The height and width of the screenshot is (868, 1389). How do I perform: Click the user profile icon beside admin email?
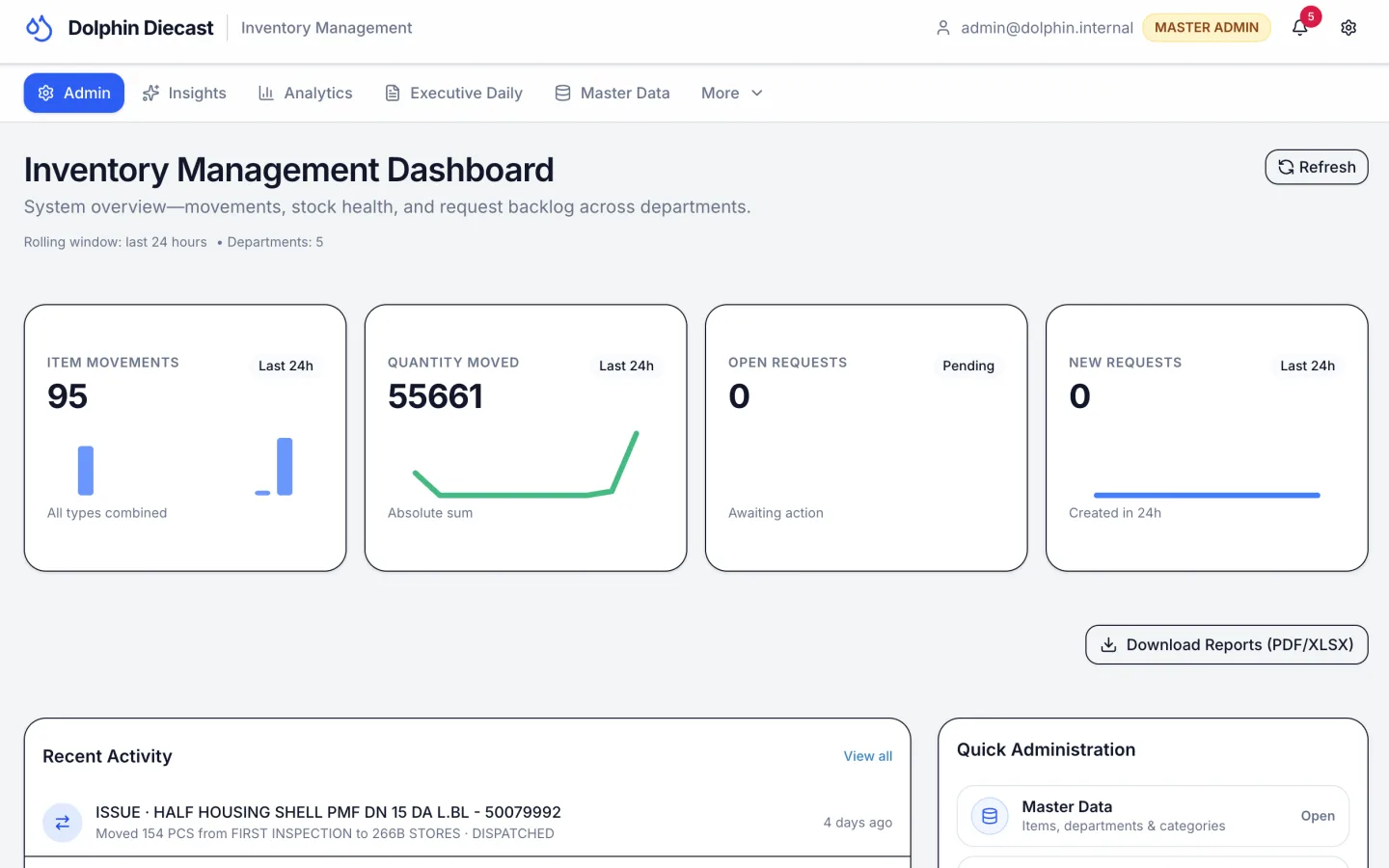(943, 28)
